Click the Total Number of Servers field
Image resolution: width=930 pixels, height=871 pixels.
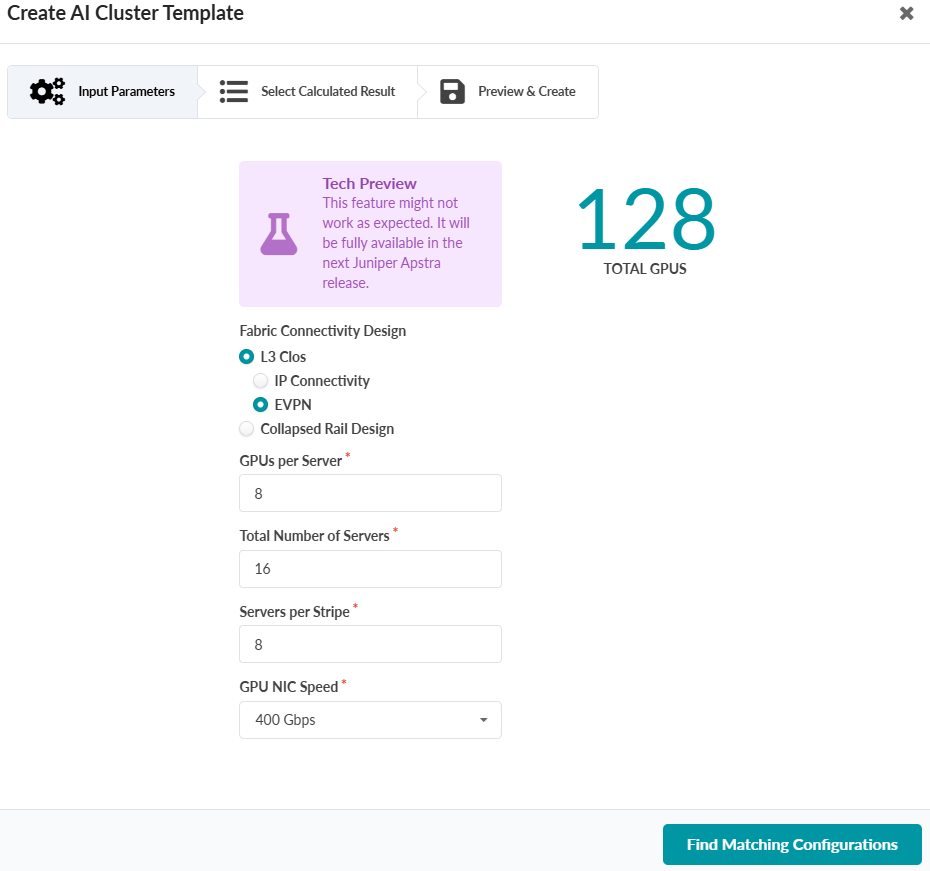pos(370,569)
